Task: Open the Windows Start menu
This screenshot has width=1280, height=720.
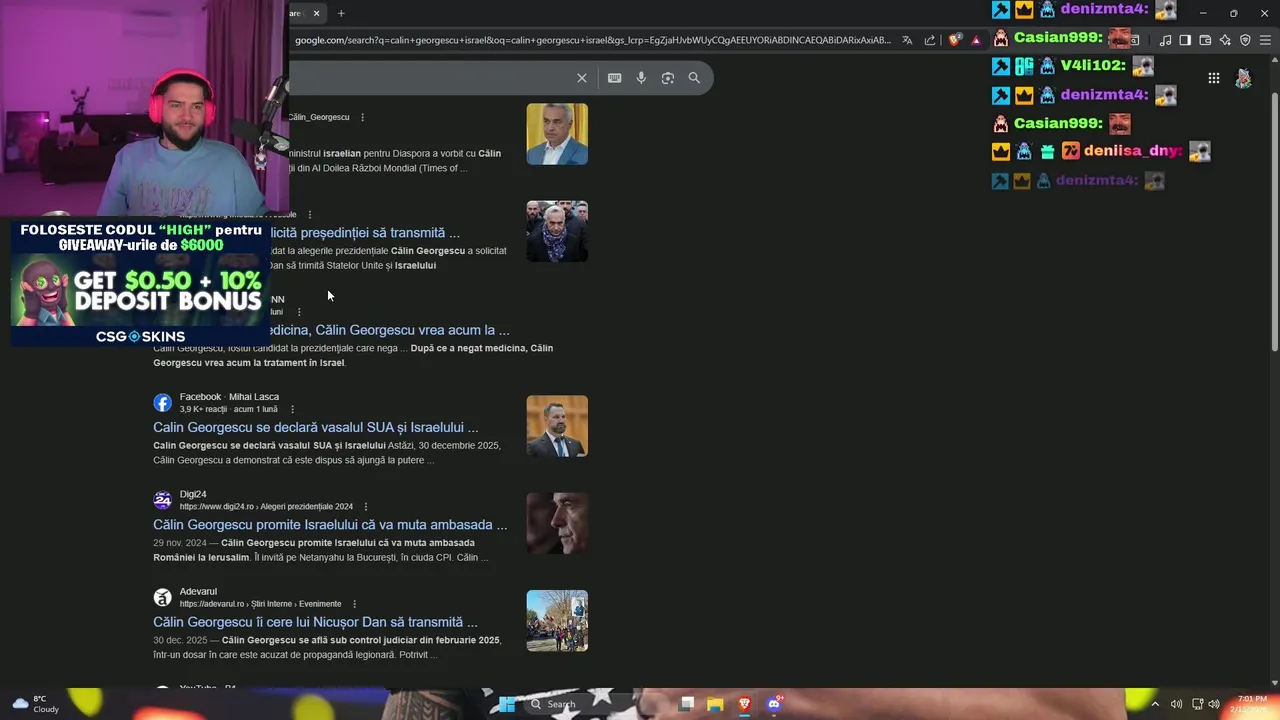Action: [x=507, y=704]
